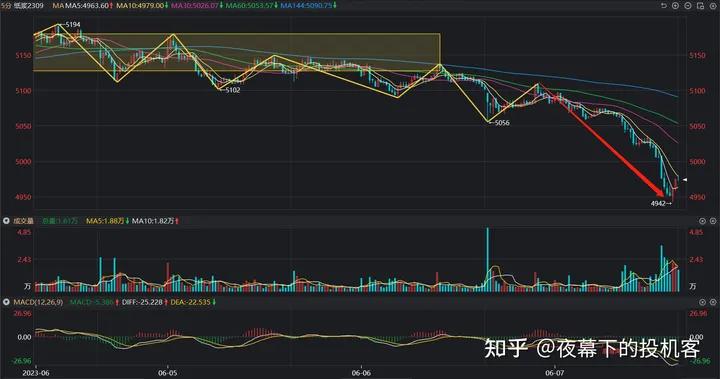
Task: Click the volume MA5:1.88万 value
Action: pos(105,221)
